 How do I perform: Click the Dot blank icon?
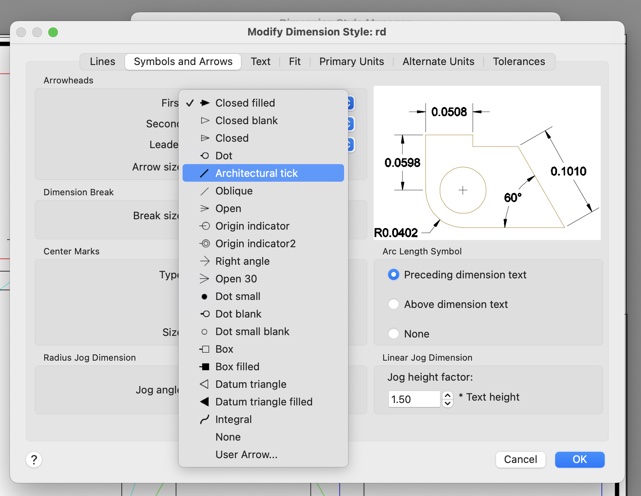205,314
